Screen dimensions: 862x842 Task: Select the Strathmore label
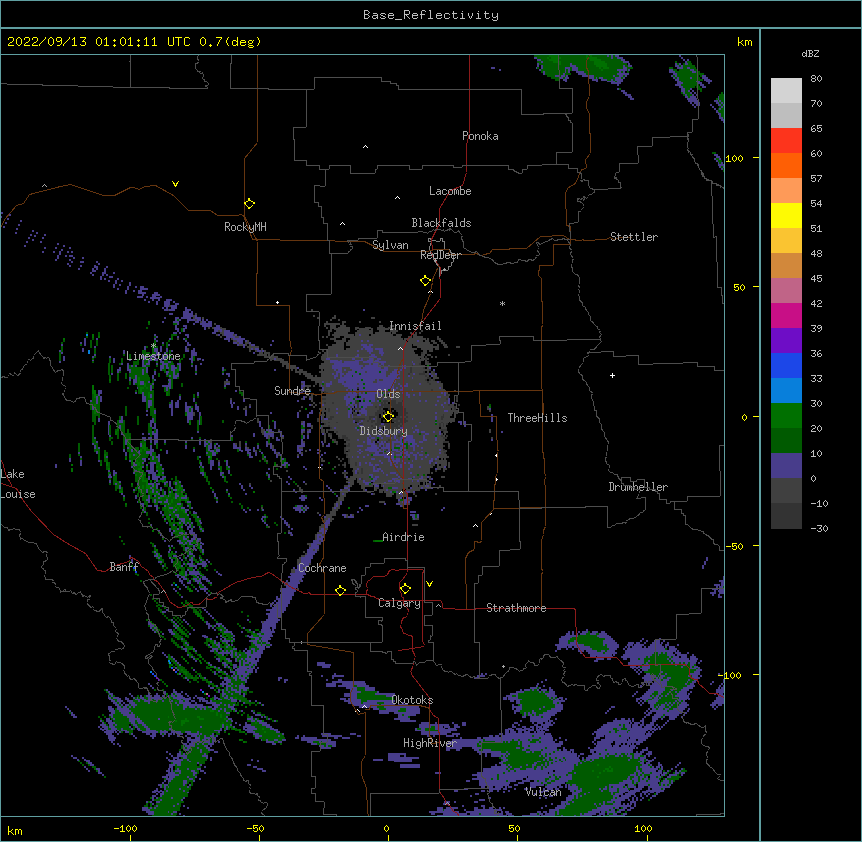(x=516, y=608)
